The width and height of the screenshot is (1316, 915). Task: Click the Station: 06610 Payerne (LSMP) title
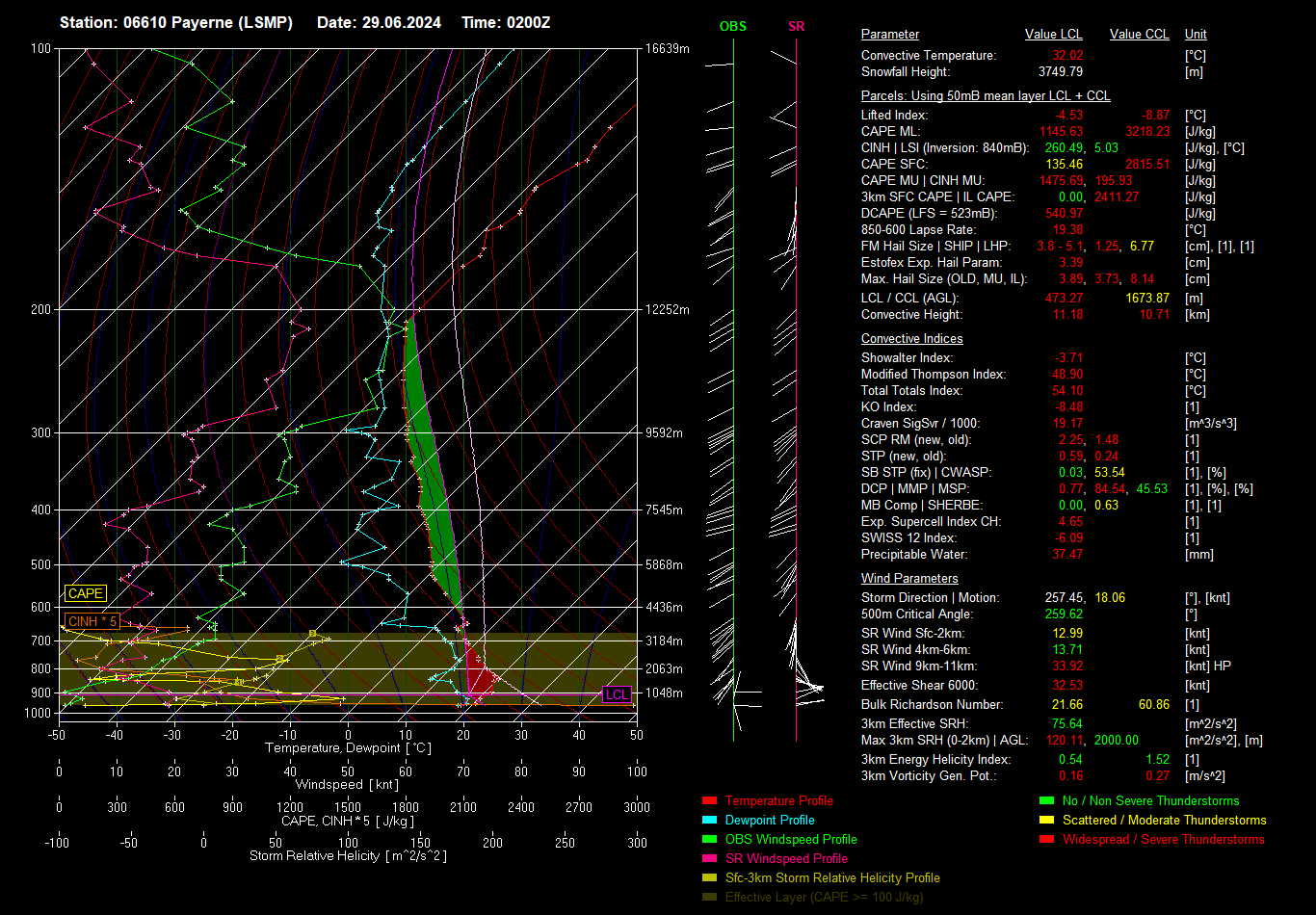(x=175, y=22)
